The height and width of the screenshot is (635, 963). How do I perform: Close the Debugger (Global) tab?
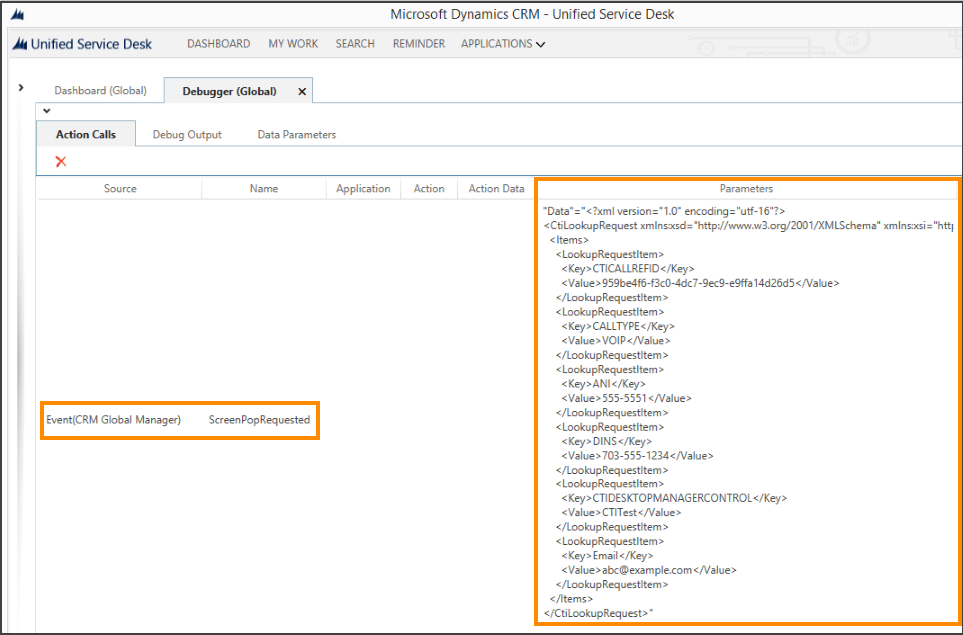coord(302,91)
